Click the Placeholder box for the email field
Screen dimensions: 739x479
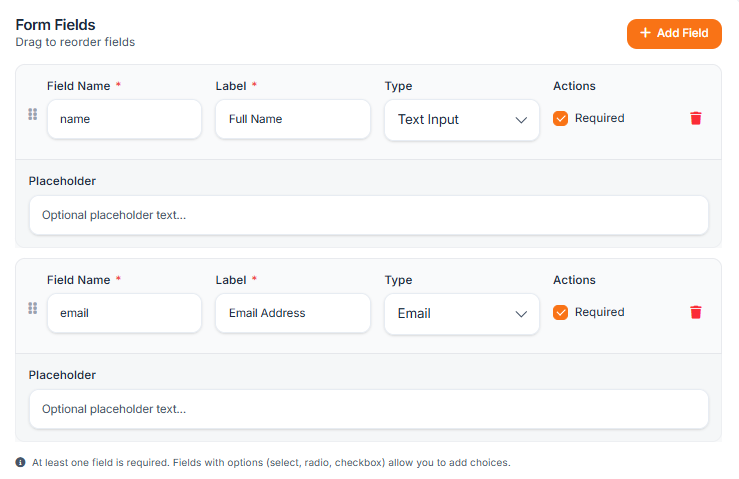[x=368, y=409]
